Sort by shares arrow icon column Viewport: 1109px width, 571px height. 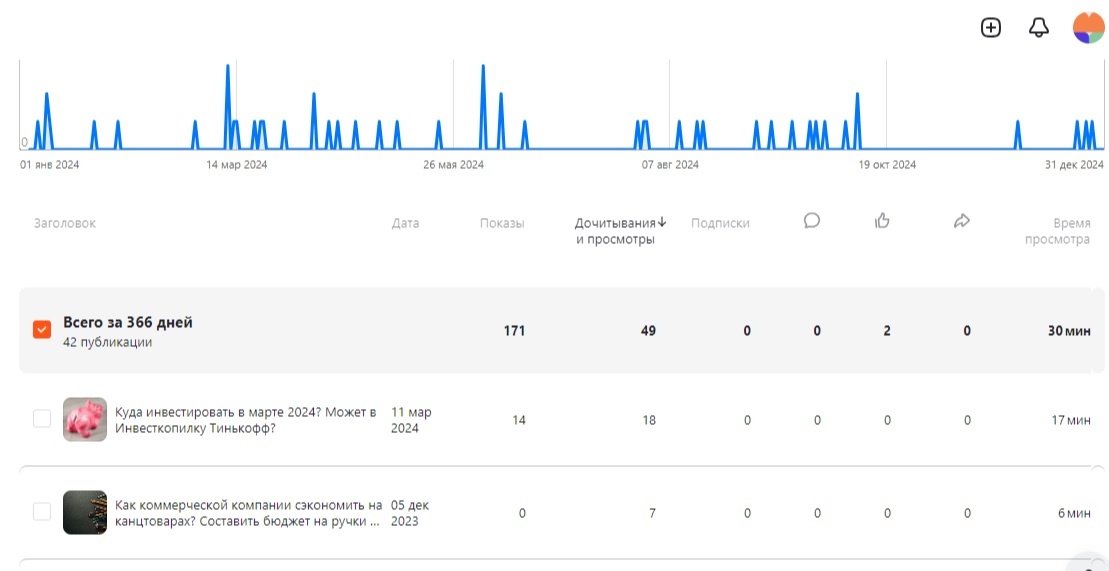[961, 221]
